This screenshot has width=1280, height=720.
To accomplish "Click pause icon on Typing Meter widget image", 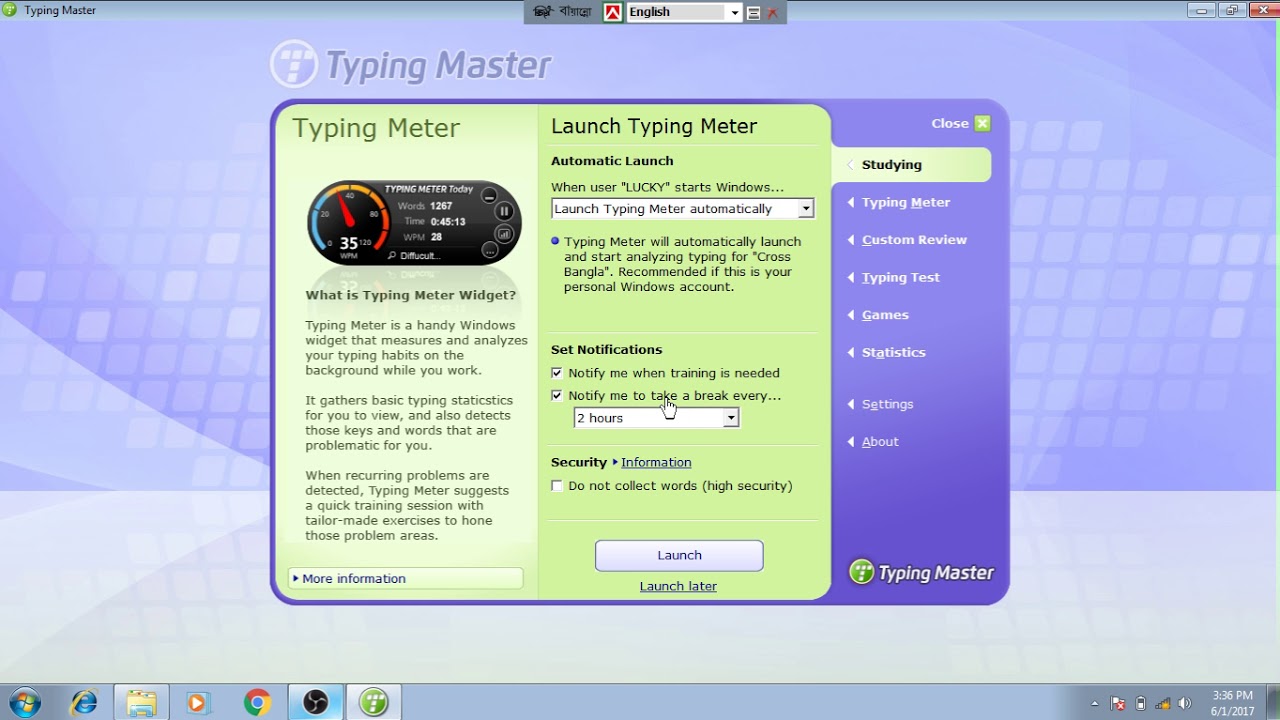I will pyautogui.click(x=504, y=211).
